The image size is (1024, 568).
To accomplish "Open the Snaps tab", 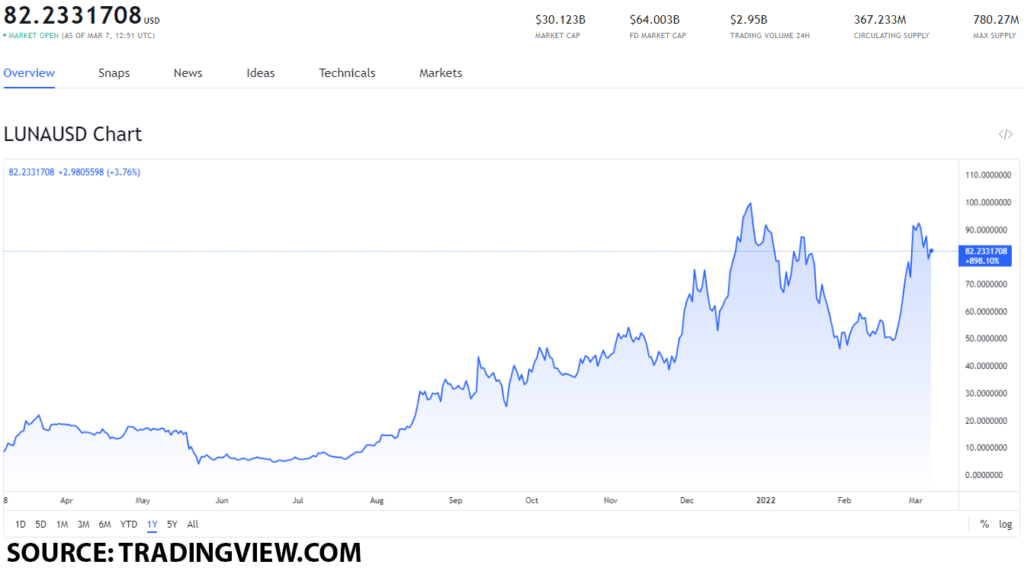I will click(x=114, y=73).
